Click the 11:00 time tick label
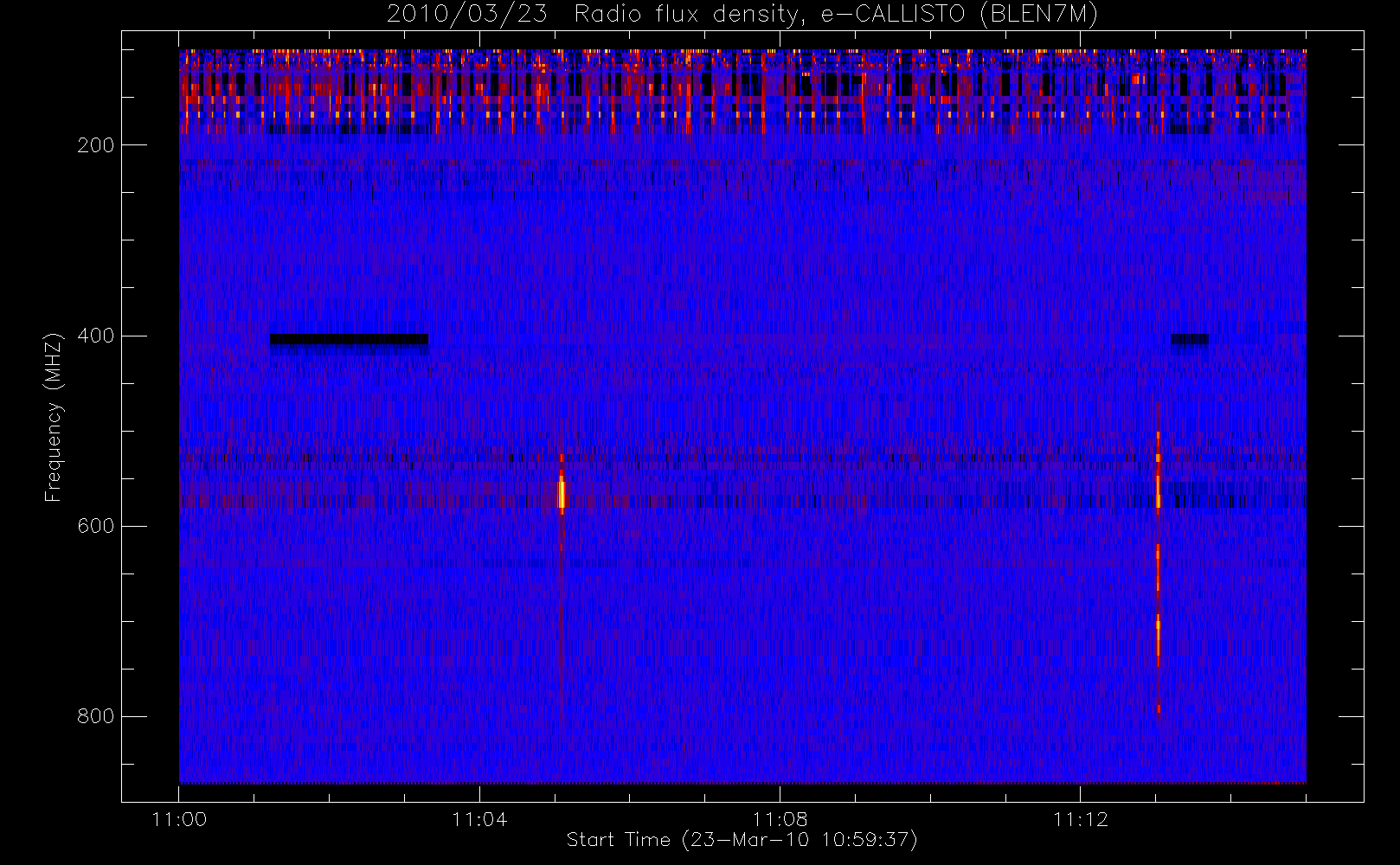 (179, 819)
